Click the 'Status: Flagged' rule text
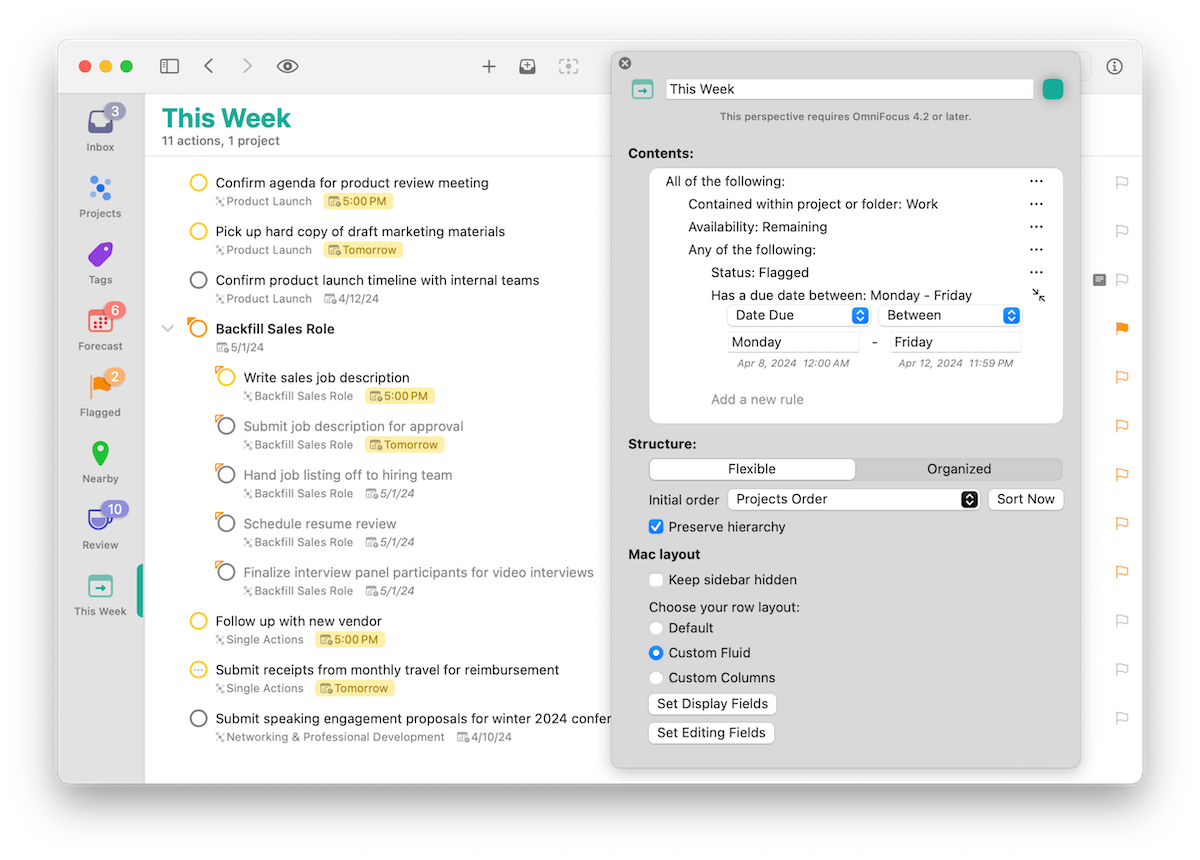The image size is (1200, 860). click(x=760, y=272)
